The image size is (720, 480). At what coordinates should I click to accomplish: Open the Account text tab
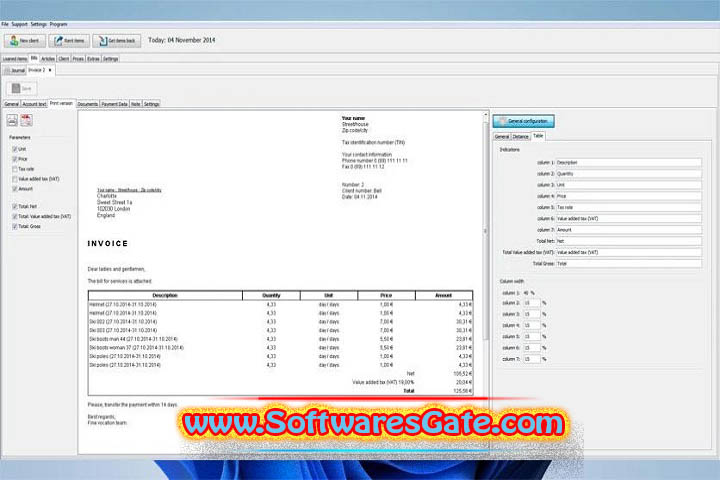pos(34,104)
